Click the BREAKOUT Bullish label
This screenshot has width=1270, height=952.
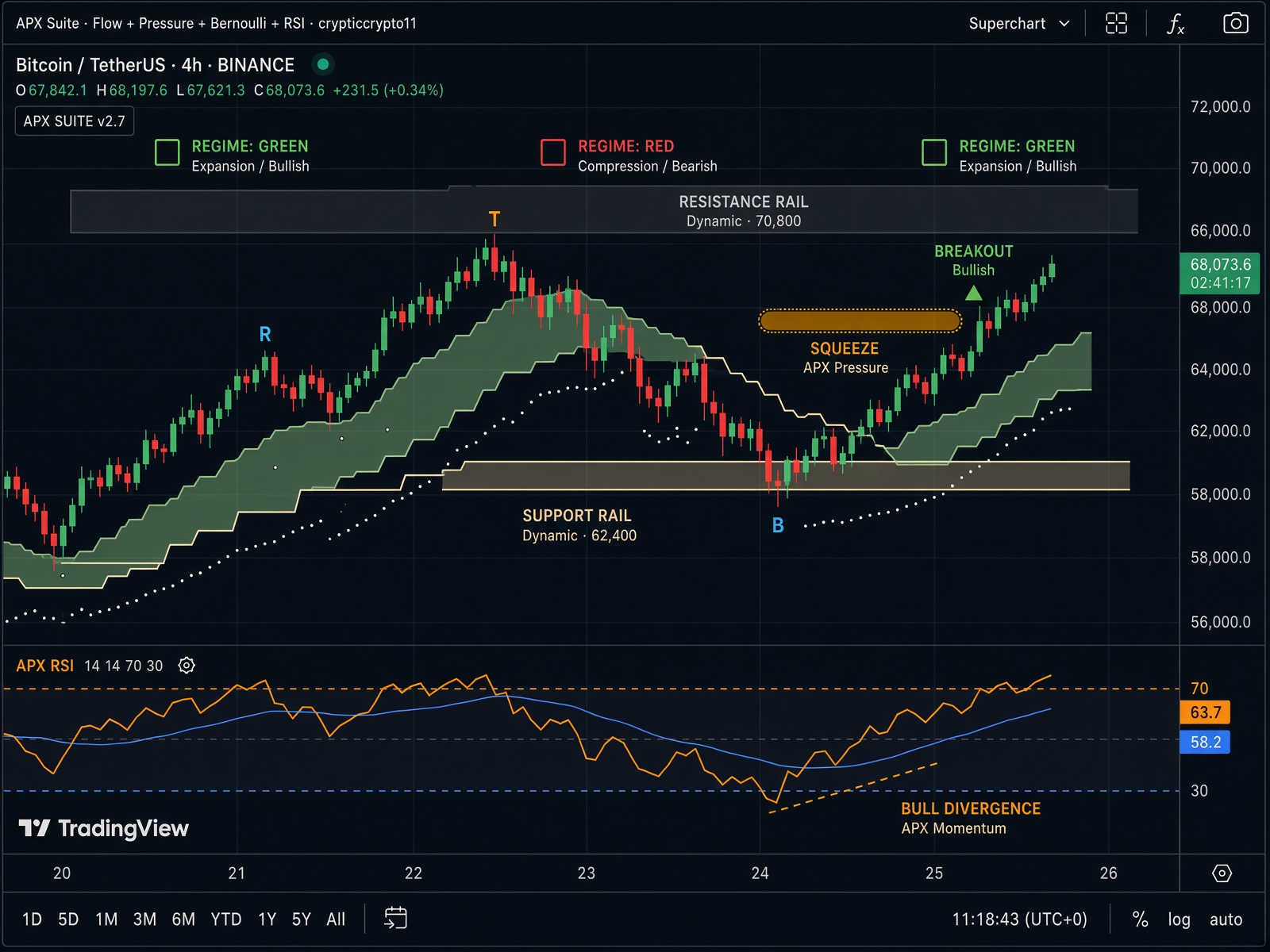(974, 260)
